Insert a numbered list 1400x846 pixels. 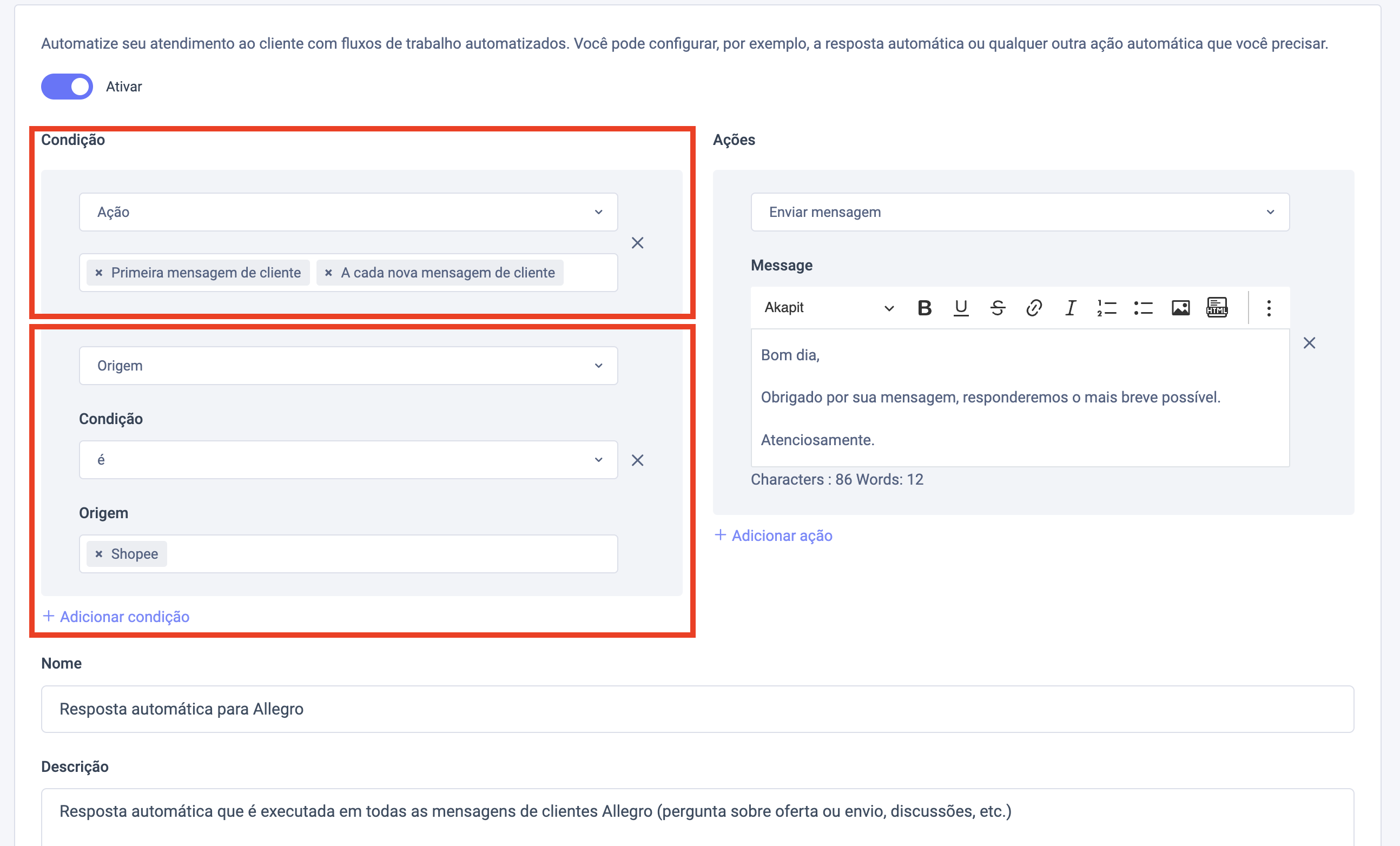(x=1107, y=307)
